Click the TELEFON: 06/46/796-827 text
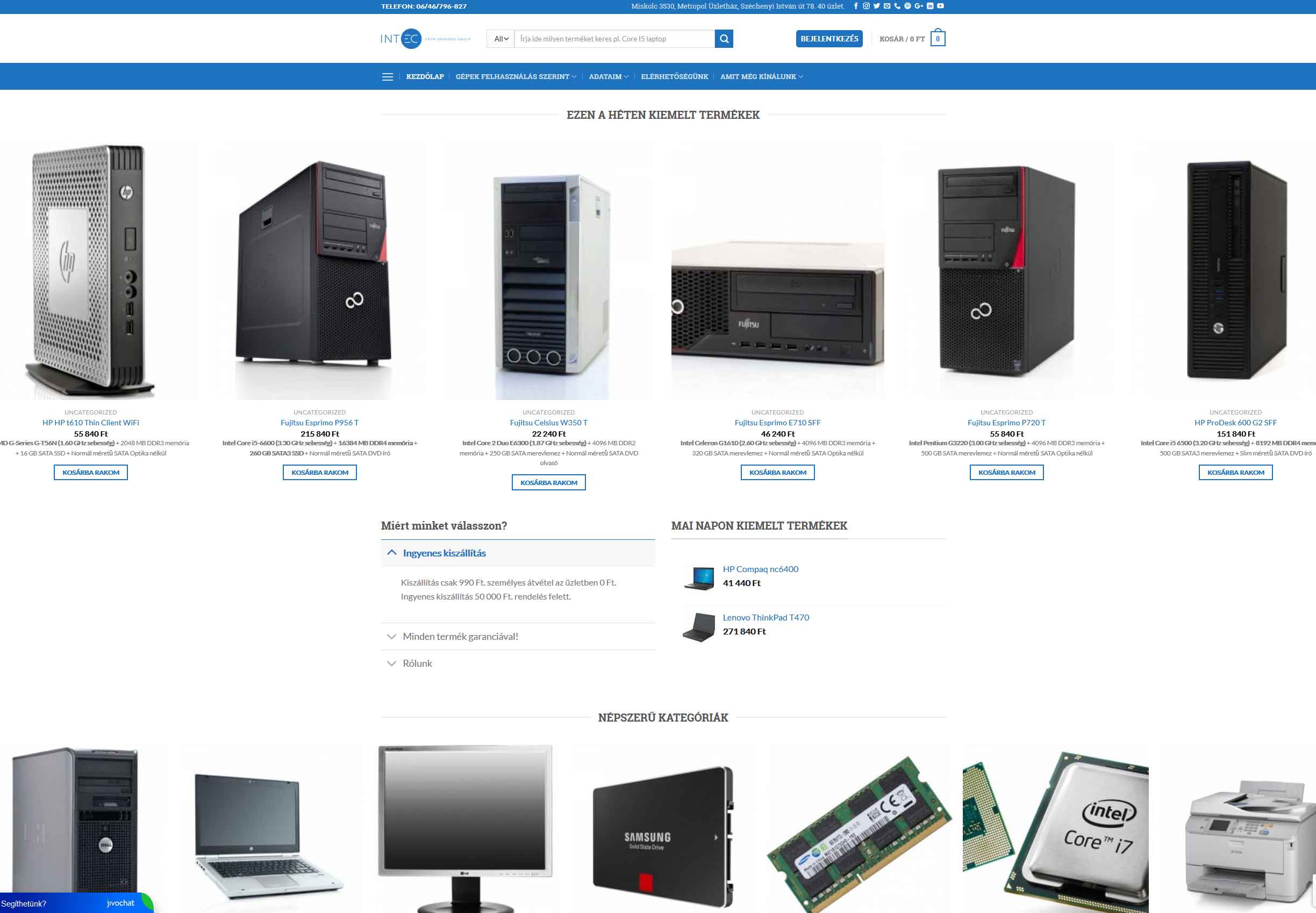 pos(424,6)
